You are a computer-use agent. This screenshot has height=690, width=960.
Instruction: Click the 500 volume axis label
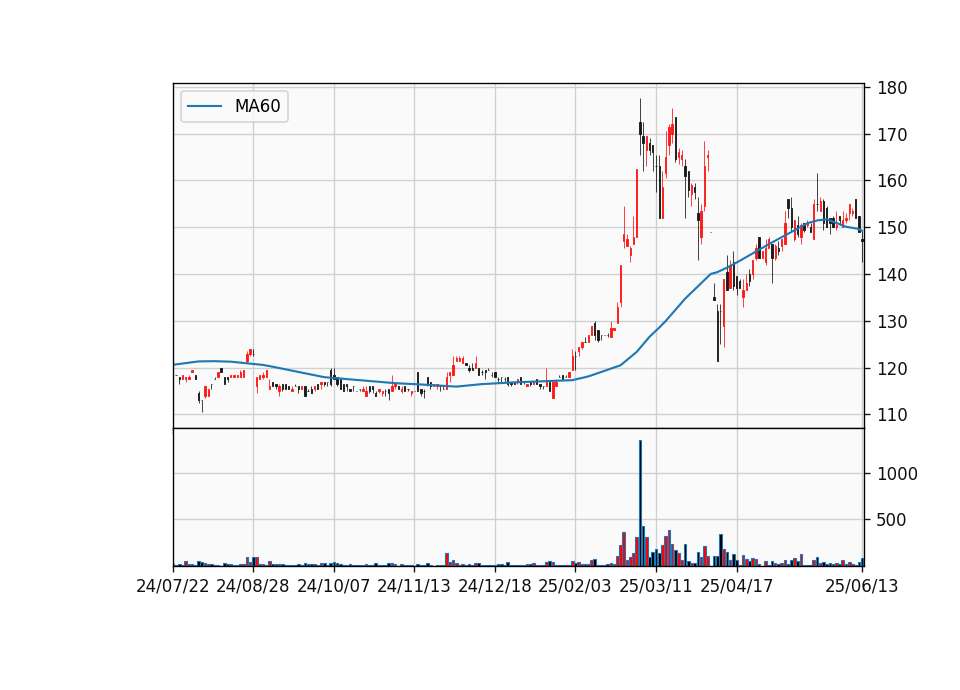click(892, 520)
